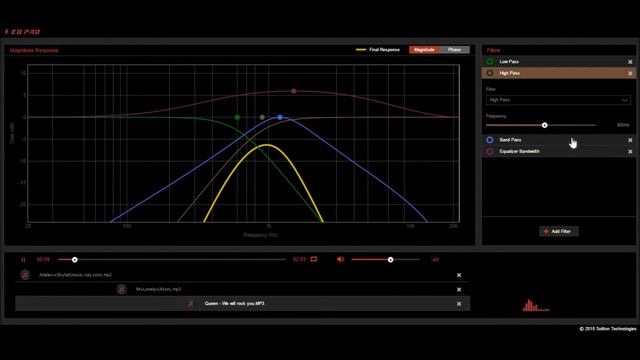
Task: Click the brown High Pass graph point
Action: 262,117
